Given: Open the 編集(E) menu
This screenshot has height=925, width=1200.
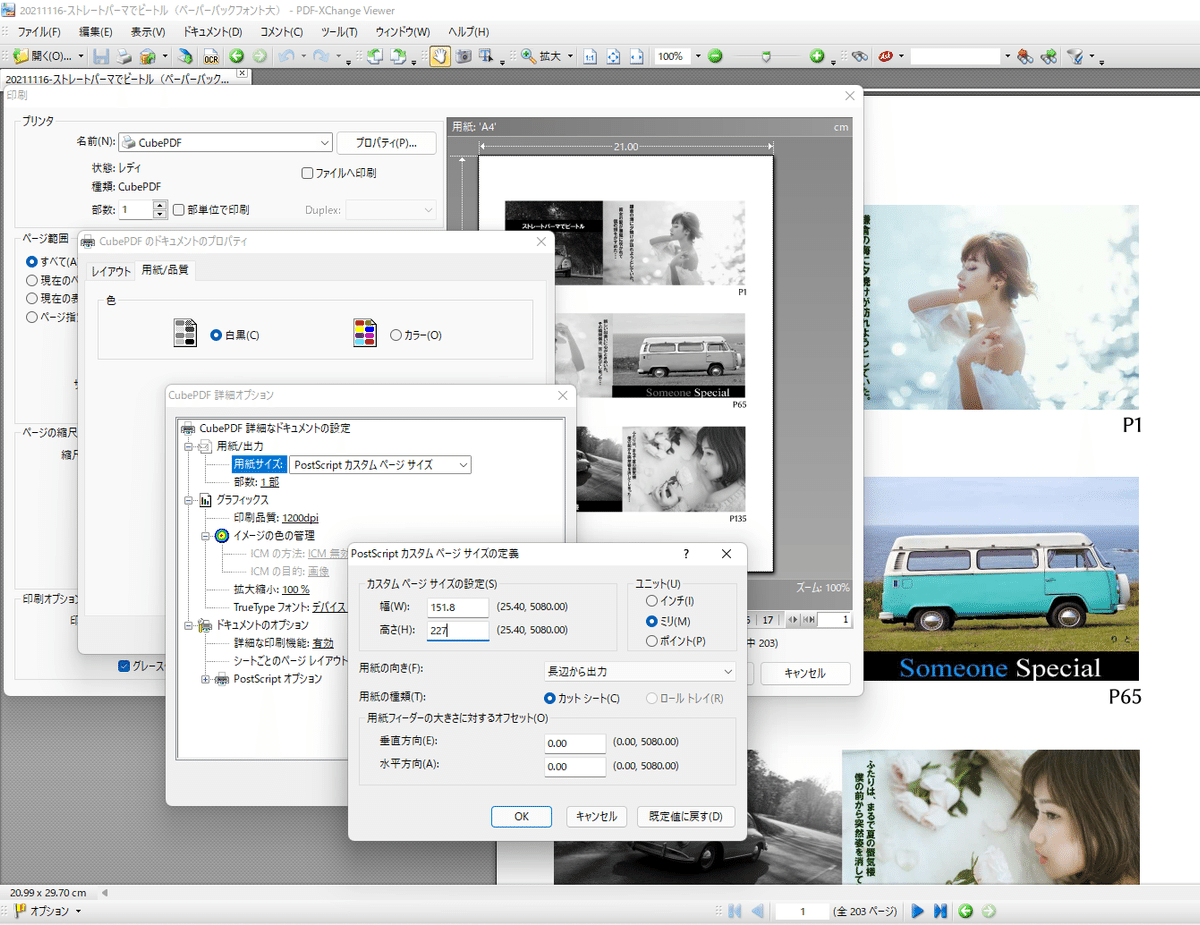Looking at the screenshot, I should click(x=96, y=32).
